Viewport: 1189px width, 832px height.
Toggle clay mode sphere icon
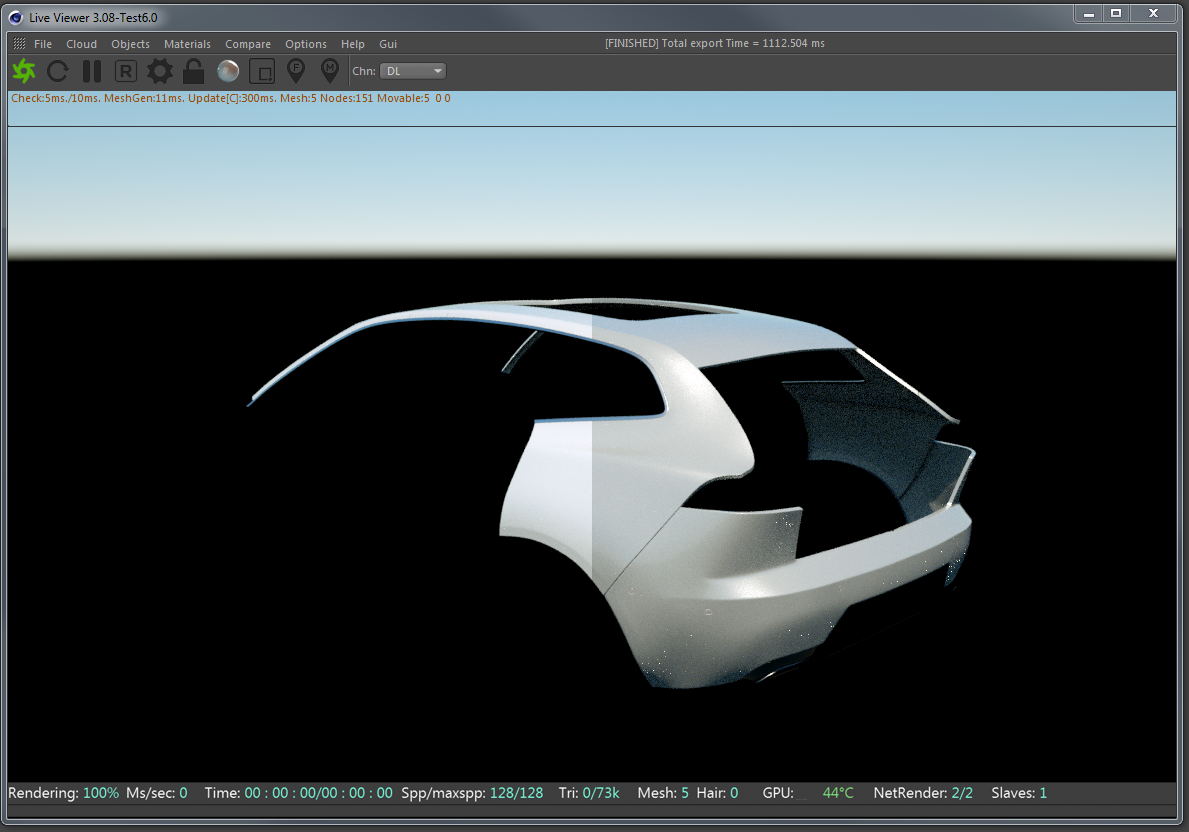(x=228, y=71)
